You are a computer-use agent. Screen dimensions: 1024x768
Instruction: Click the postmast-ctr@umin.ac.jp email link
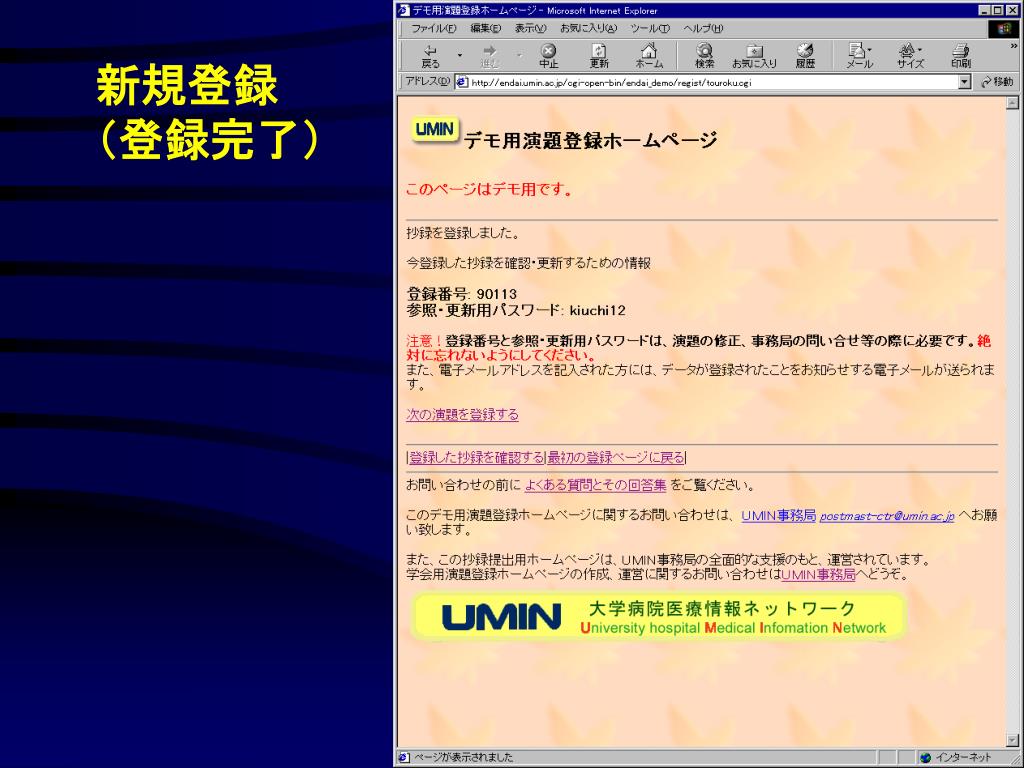(x=887, y=516)
